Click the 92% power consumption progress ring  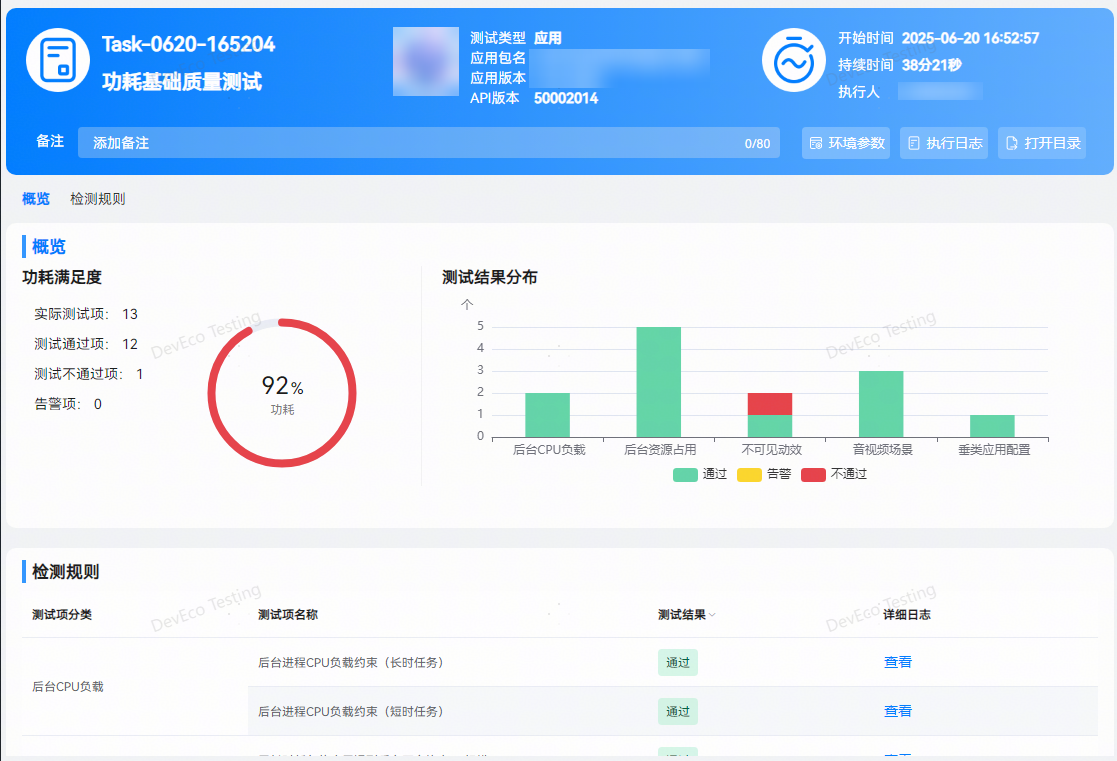[282, 392]
